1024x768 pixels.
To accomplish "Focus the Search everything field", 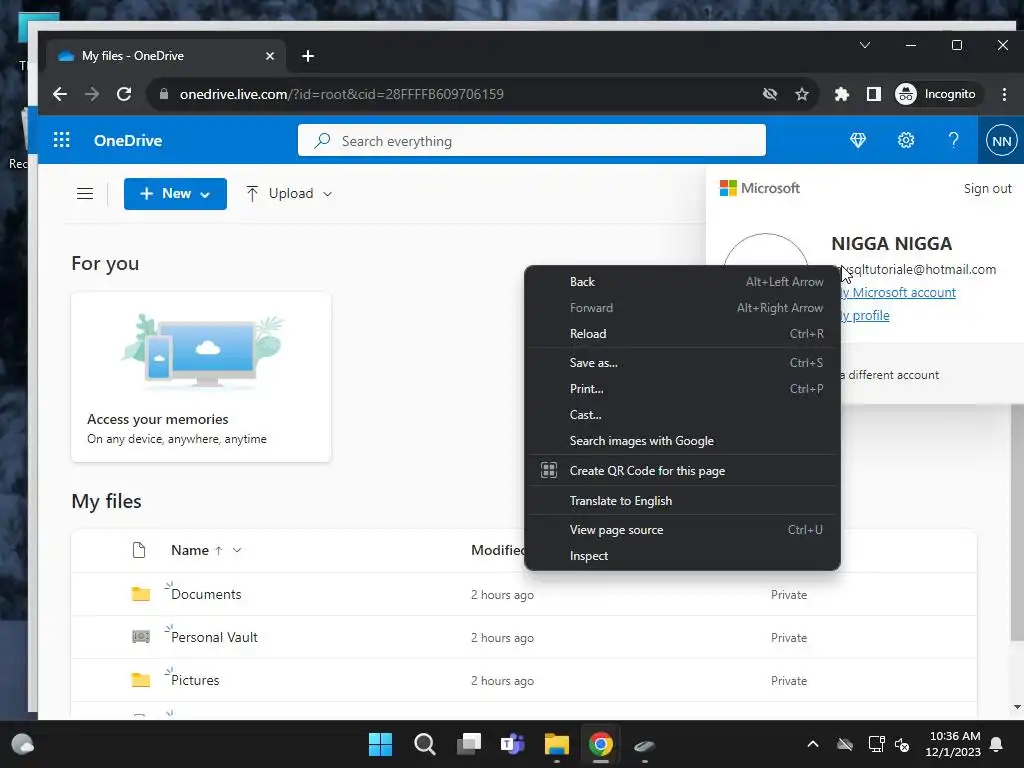I will (532, 140).
